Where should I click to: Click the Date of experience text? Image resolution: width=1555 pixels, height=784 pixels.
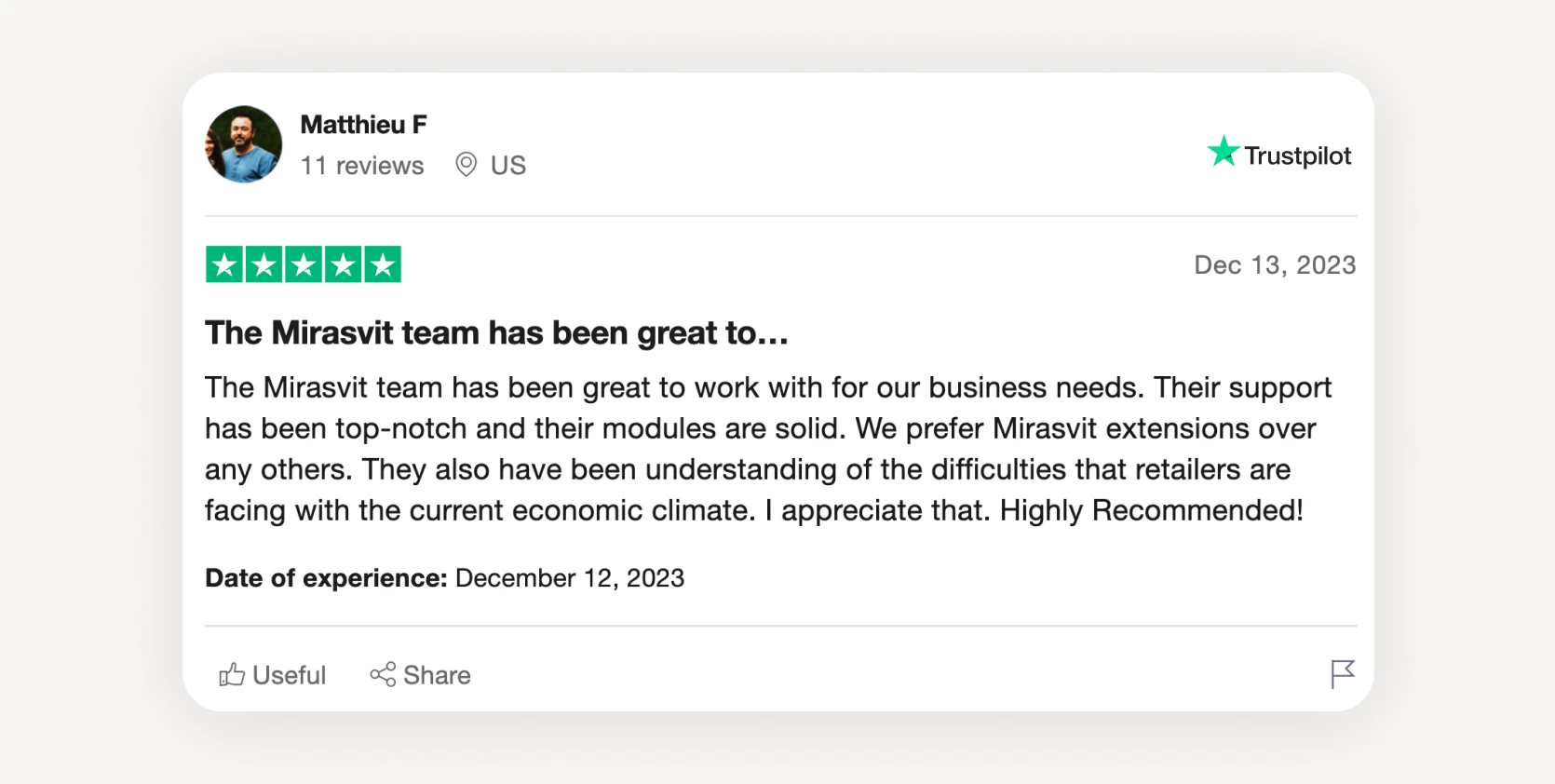coord(325,578)
